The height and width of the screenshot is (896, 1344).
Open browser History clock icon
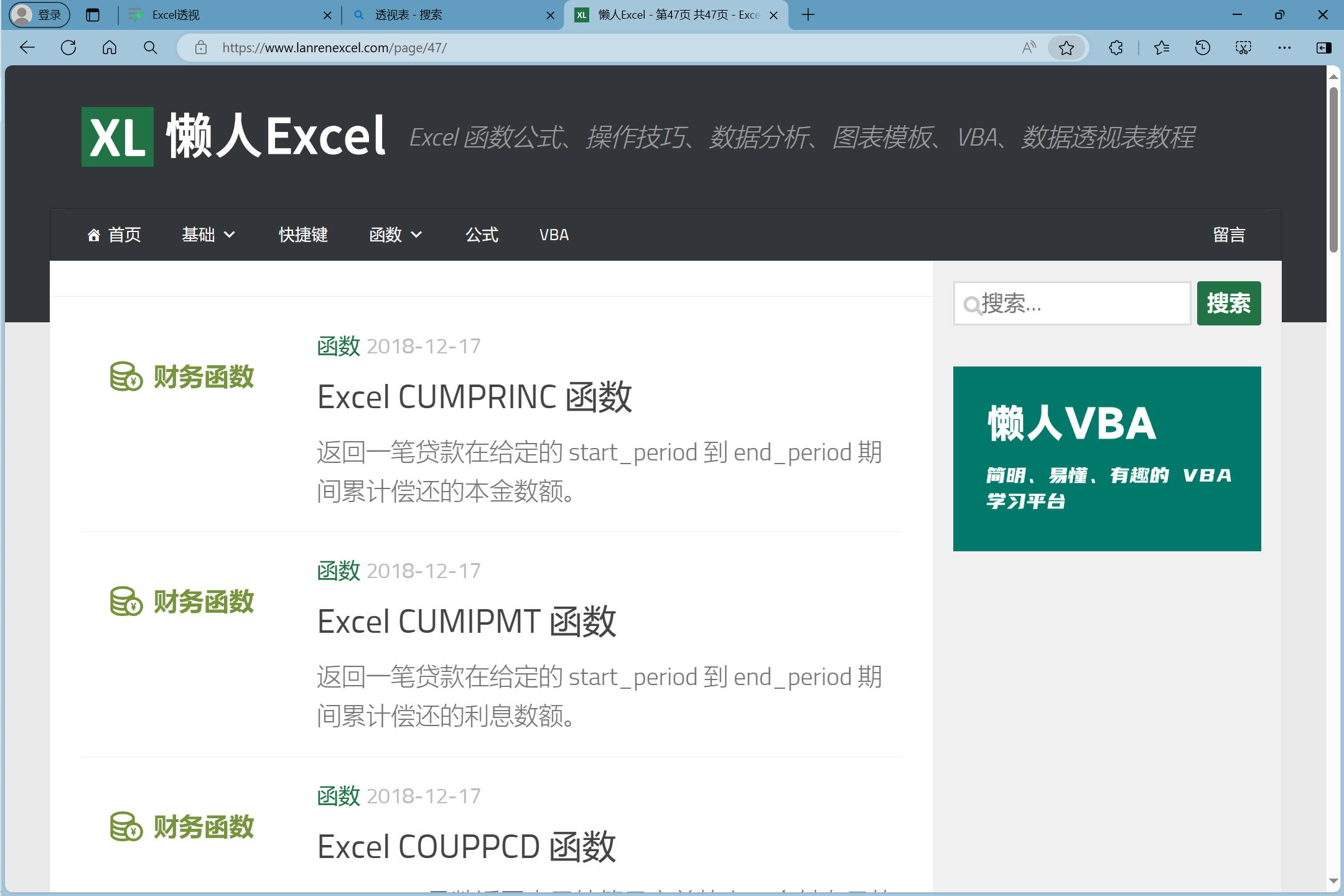1202,48
